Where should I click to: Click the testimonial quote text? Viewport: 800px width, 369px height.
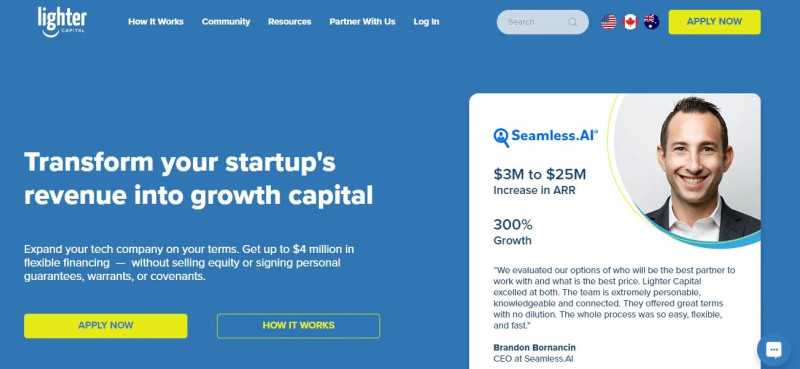(x=614, y=298)
